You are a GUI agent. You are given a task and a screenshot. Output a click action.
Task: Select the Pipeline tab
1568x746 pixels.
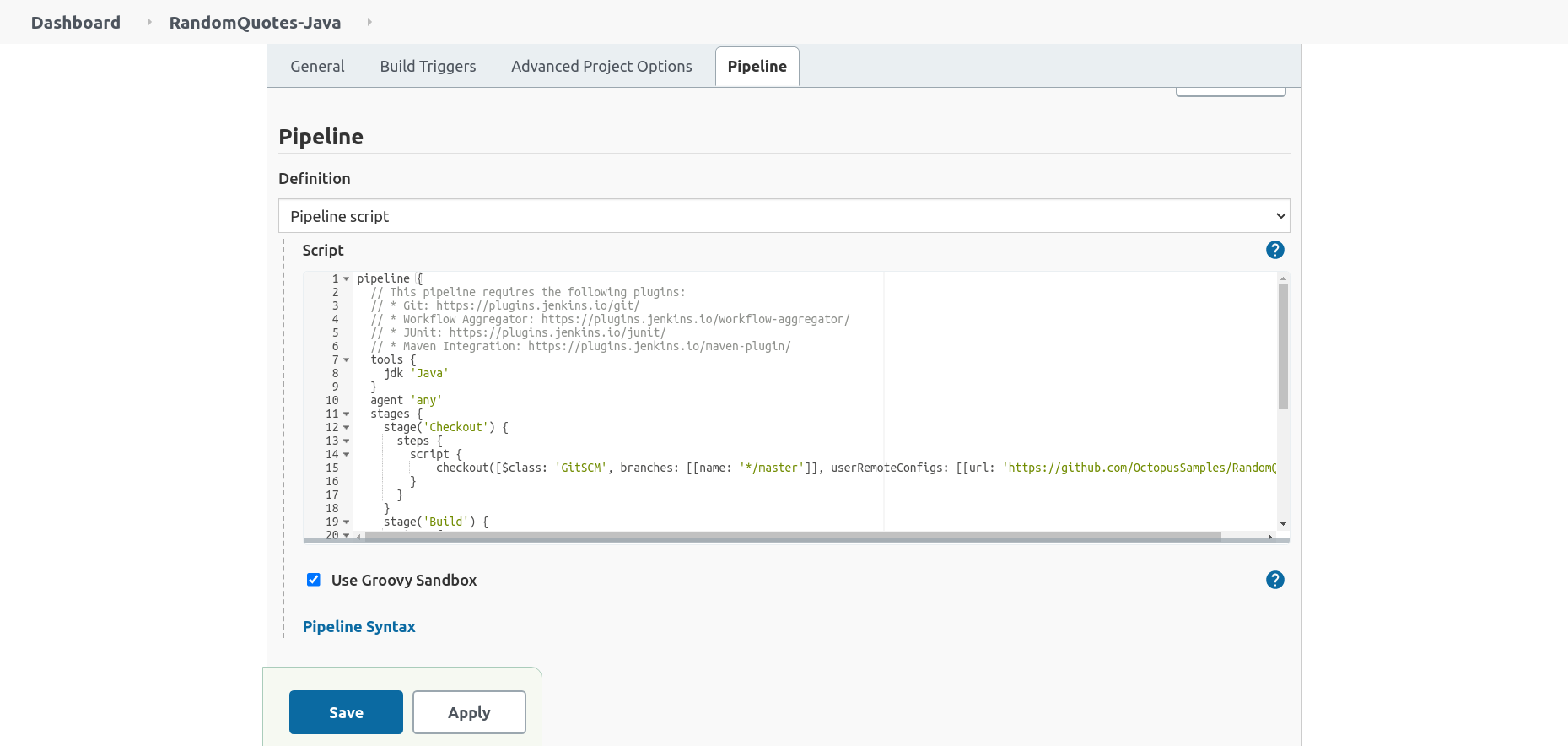coord(757,67)
